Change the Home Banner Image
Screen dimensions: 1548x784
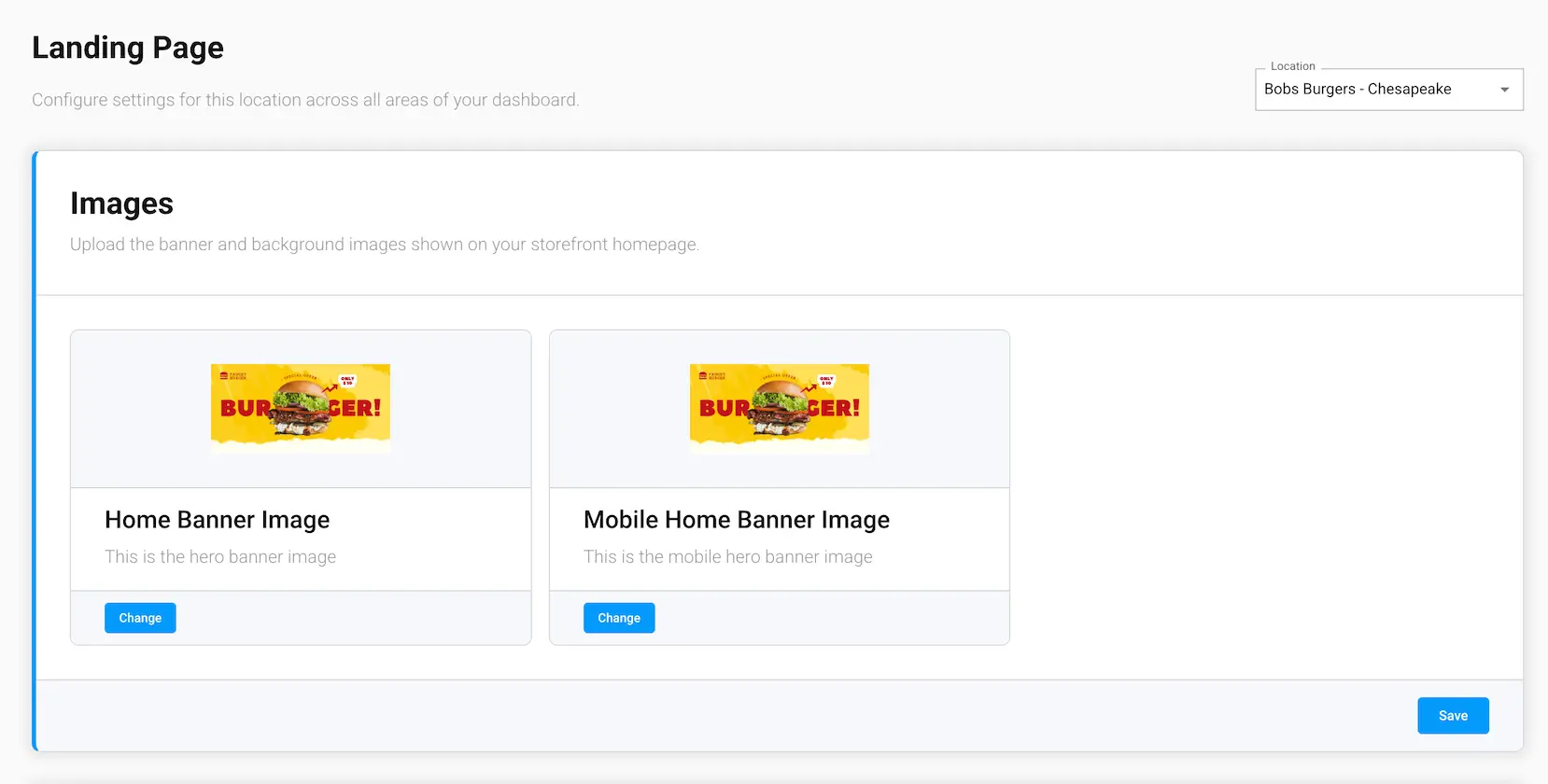point(140,618)
